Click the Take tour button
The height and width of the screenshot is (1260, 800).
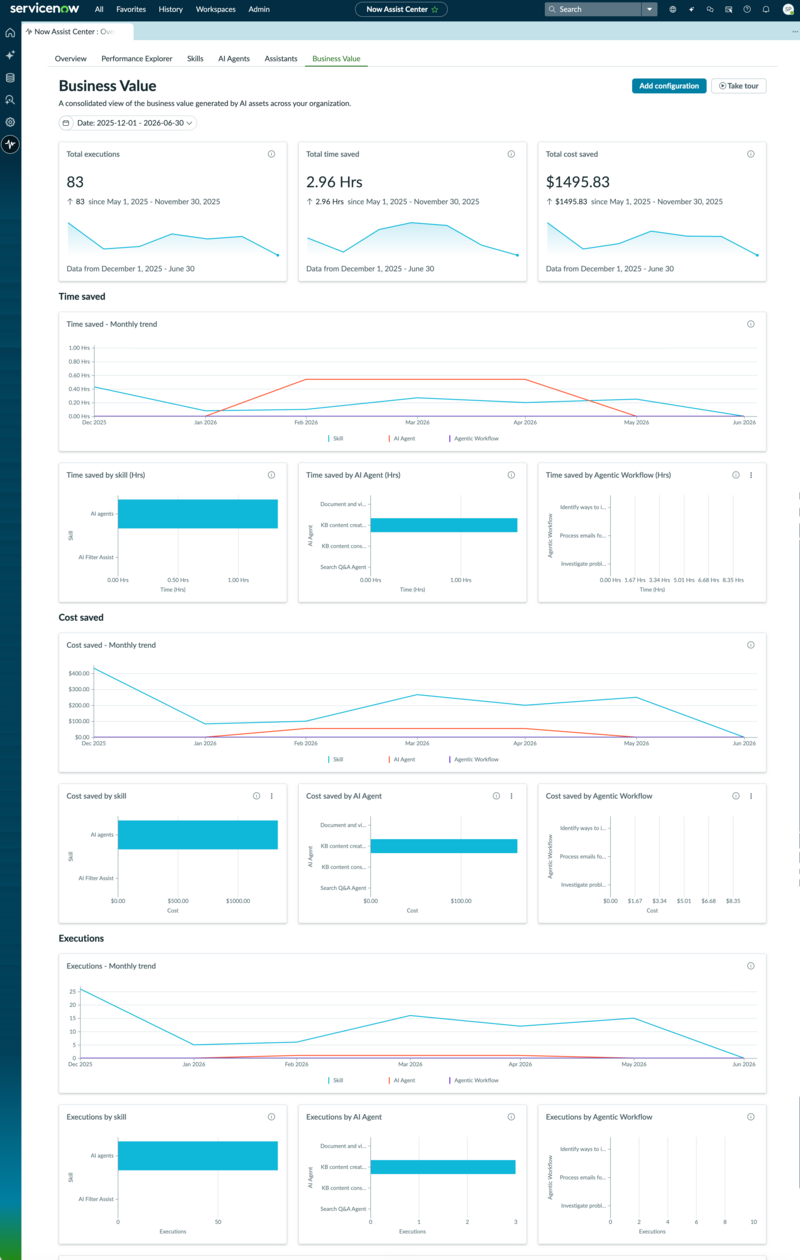(x=739, y=86)
